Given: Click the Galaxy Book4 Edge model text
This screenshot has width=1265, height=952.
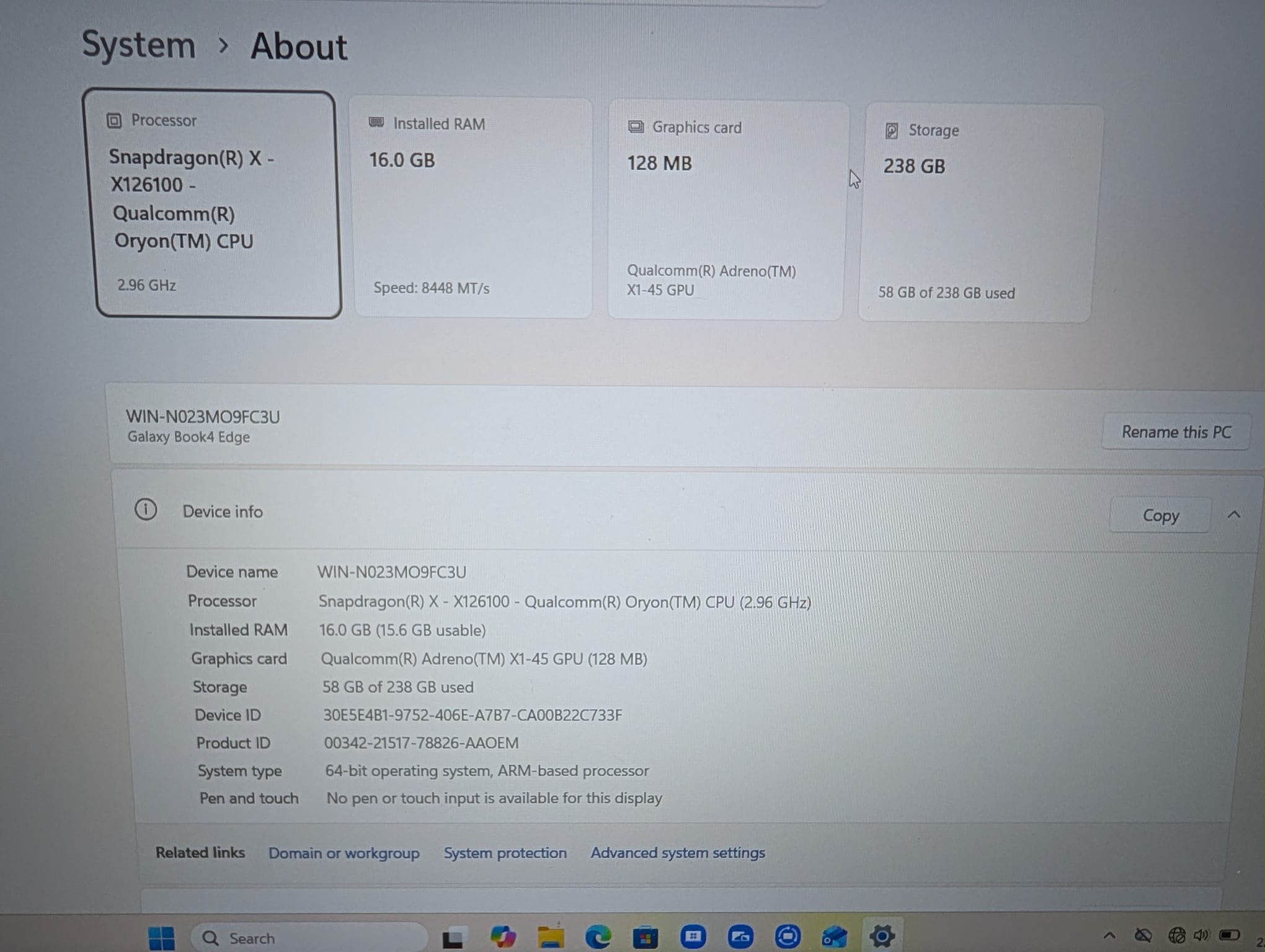Looking at the screenshot, I should 189,437.
